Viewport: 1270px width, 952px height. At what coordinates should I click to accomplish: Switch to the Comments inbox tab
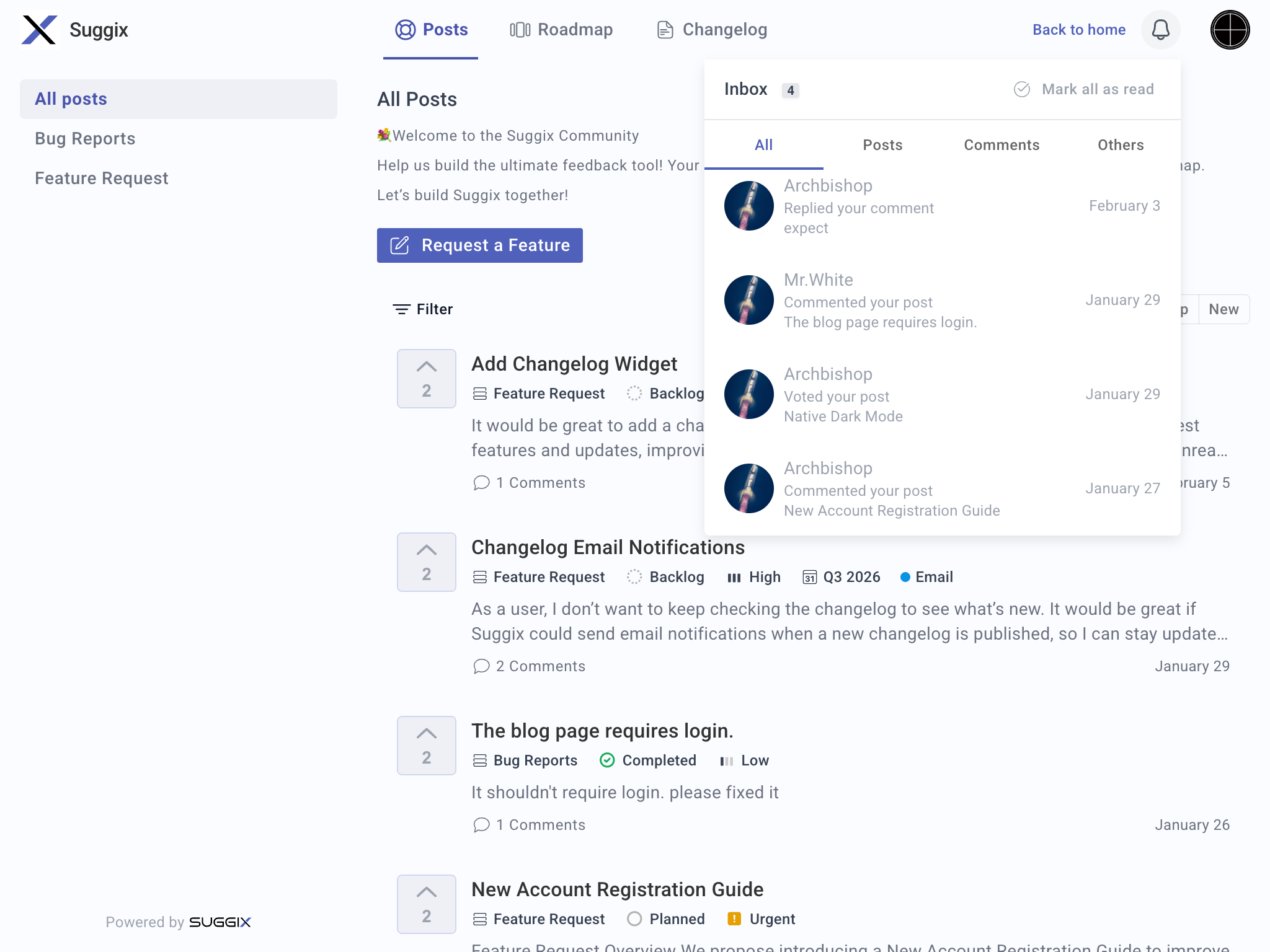pyautogui.click(x=1001, y=145)
